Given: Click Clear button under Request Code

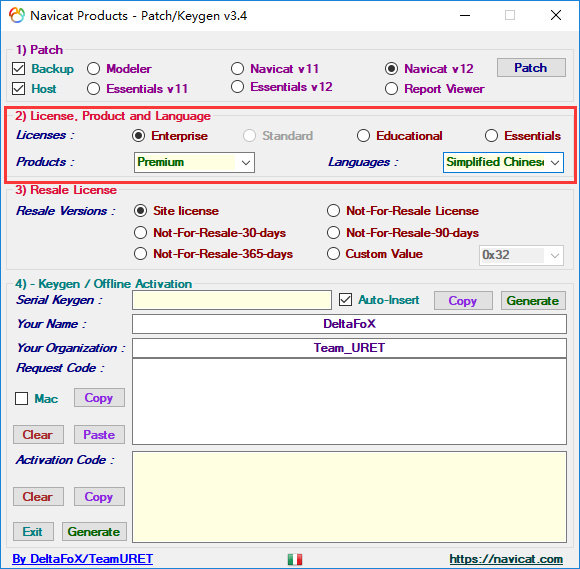Looking at the screenshot, I should tap(38, 435).
